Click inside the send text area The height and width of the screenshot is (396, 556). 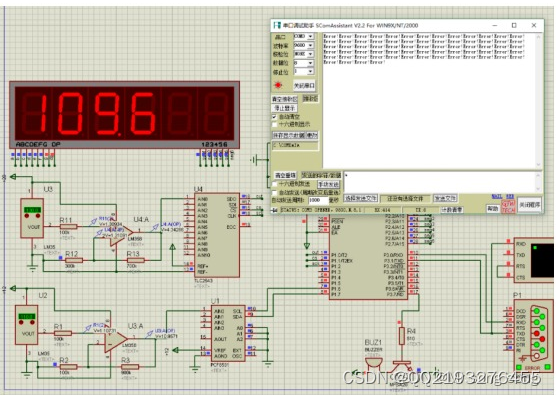point(438,182)
